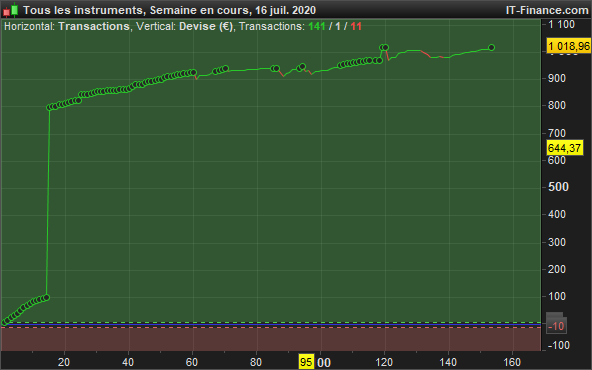Click the 20 tick on the horizontal axis
This screenshot has width=592, height=370.
click(x=64, y=362)
